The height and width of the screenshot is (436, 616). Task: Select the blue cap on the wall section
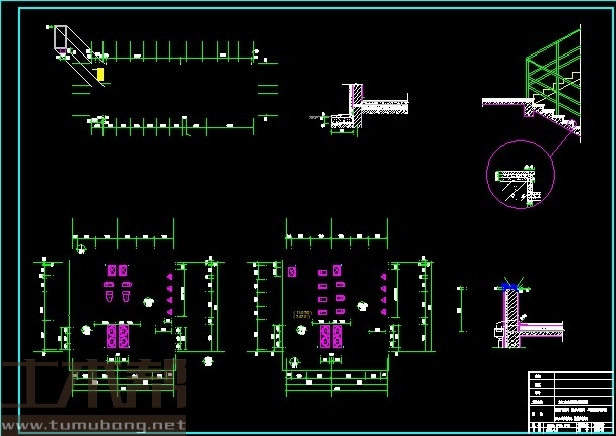509,288
